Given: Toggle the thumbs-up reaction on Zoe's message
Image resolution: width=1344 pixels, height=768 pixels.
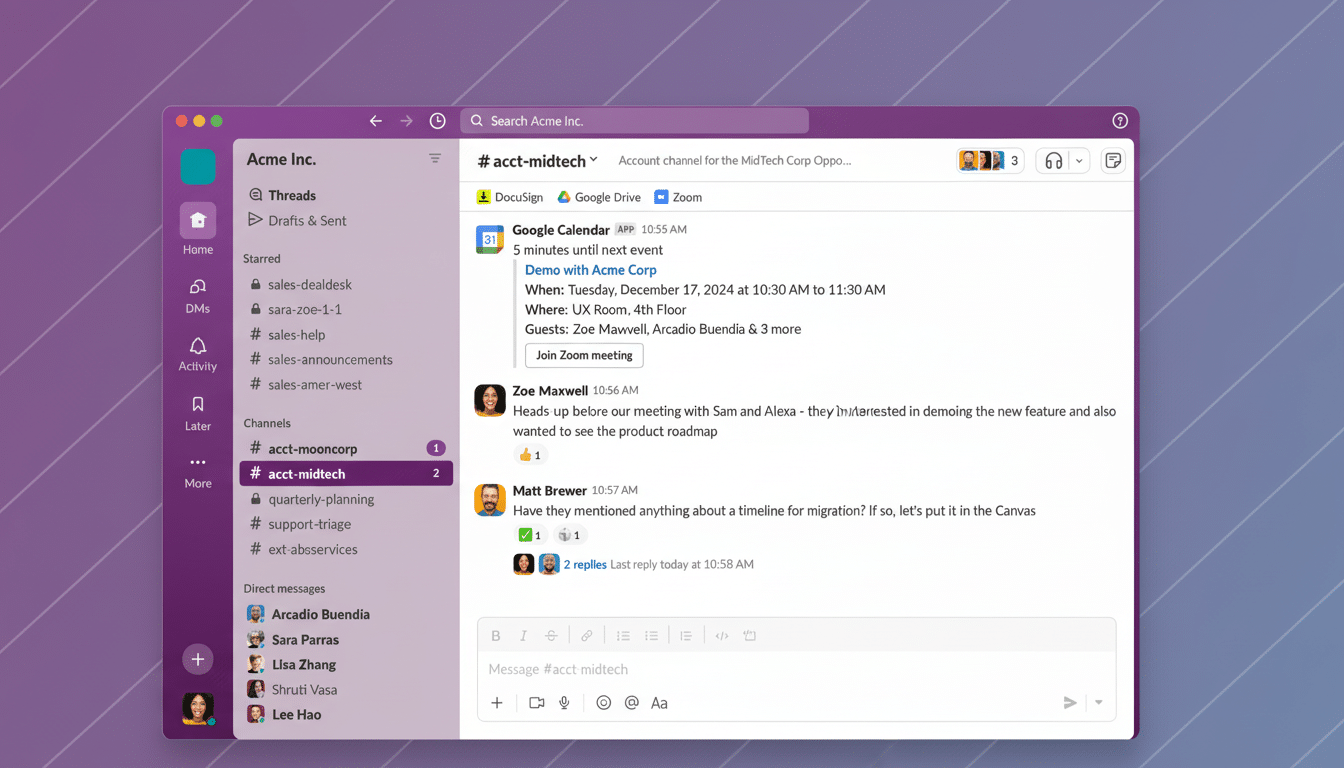Looking at the screenshot, I should click(530, 454).
